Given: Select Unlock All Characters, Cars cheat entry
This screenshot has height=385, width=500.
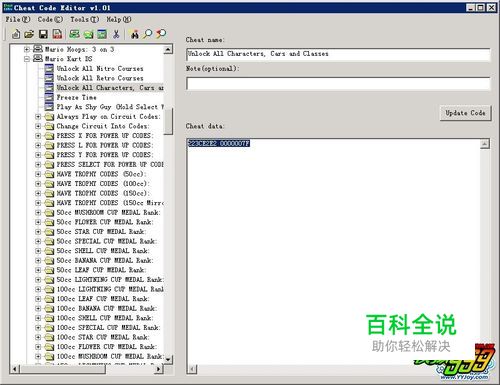Looking at the screenshot, I should tap(110, 88).
